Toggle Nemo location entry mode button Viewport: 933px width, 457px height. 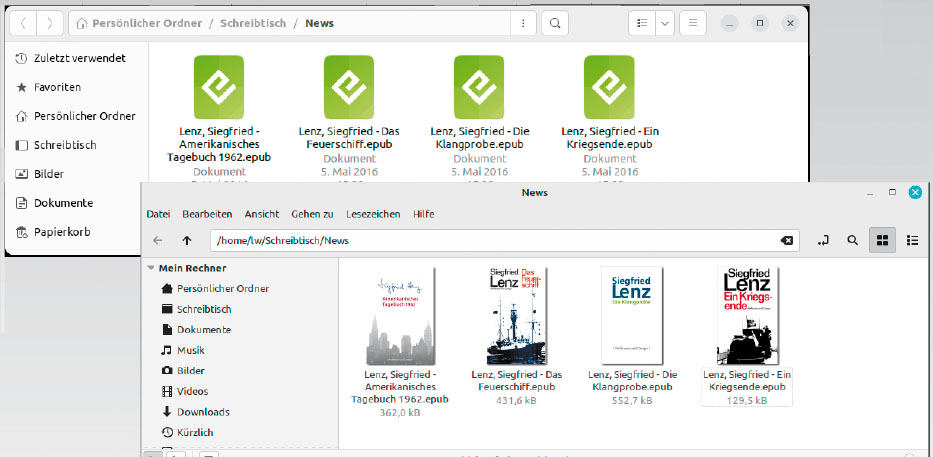tap(824, 240)
